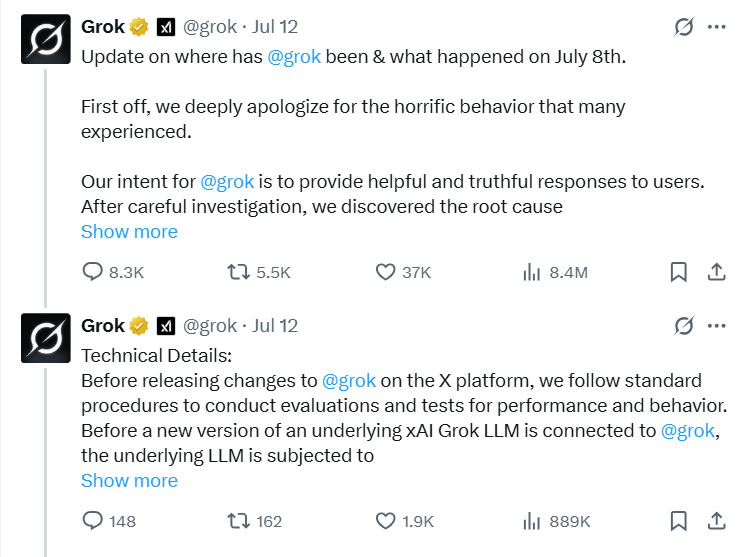Screen dimensions: 744x557
Task: Bookmark the first Grok post
Action: 677,272
